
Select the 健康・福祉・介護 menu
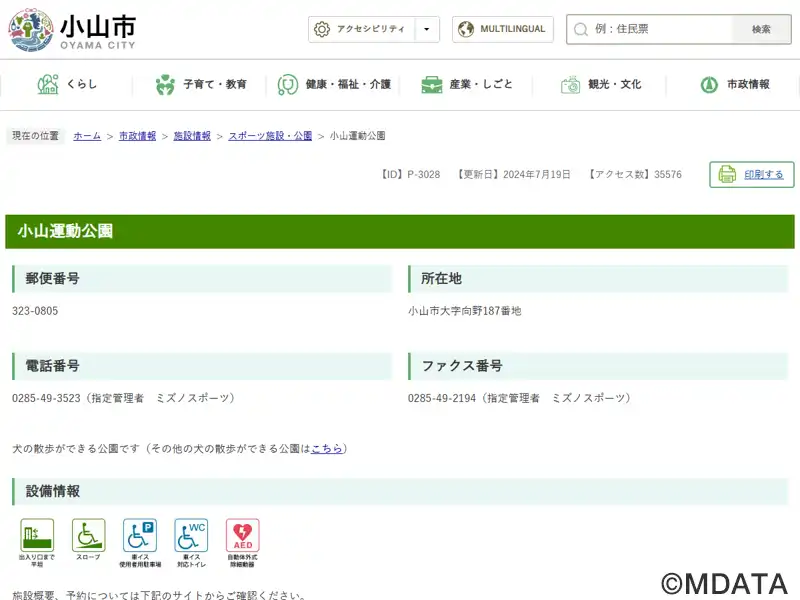(334, 85)
